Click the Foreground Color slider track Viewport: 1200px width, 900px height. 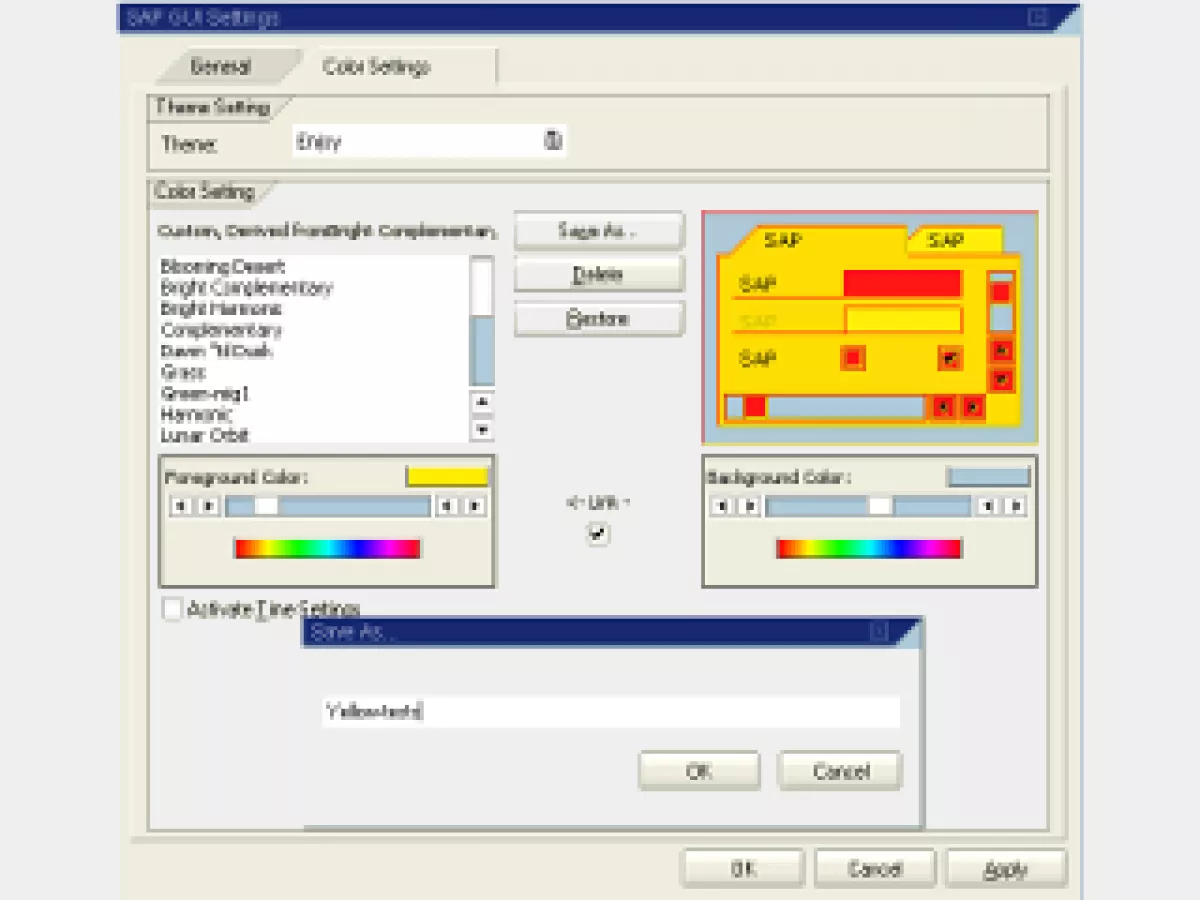328,506
